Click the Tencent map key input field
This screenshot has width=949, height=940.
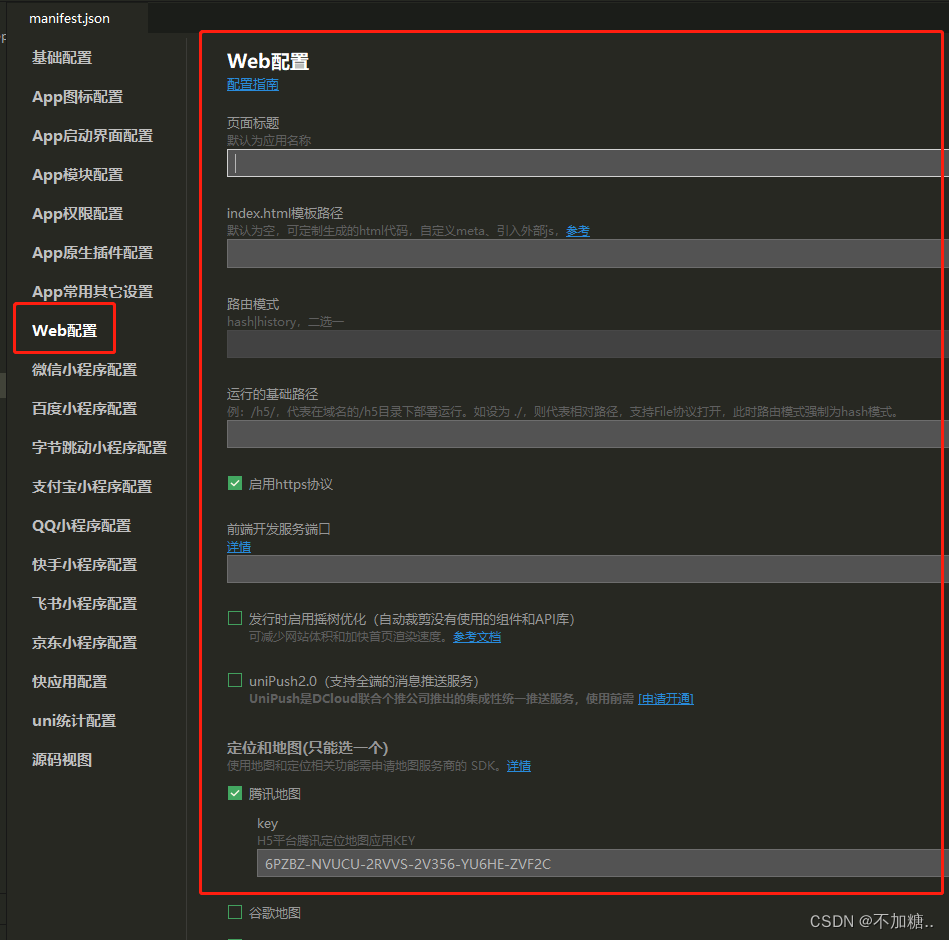click(600, 863)
